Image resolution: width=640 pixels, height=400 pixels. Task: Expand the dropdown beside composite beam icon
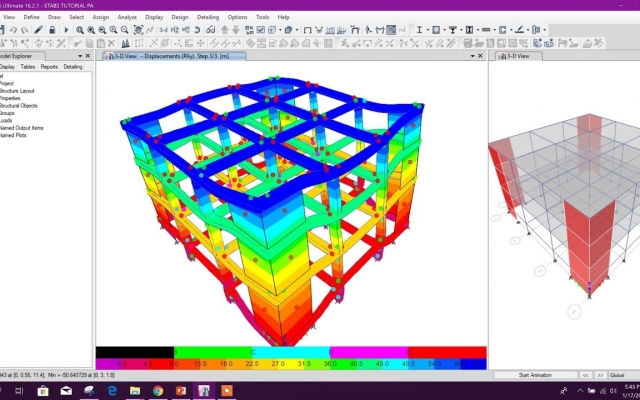[x=461, y=30]
